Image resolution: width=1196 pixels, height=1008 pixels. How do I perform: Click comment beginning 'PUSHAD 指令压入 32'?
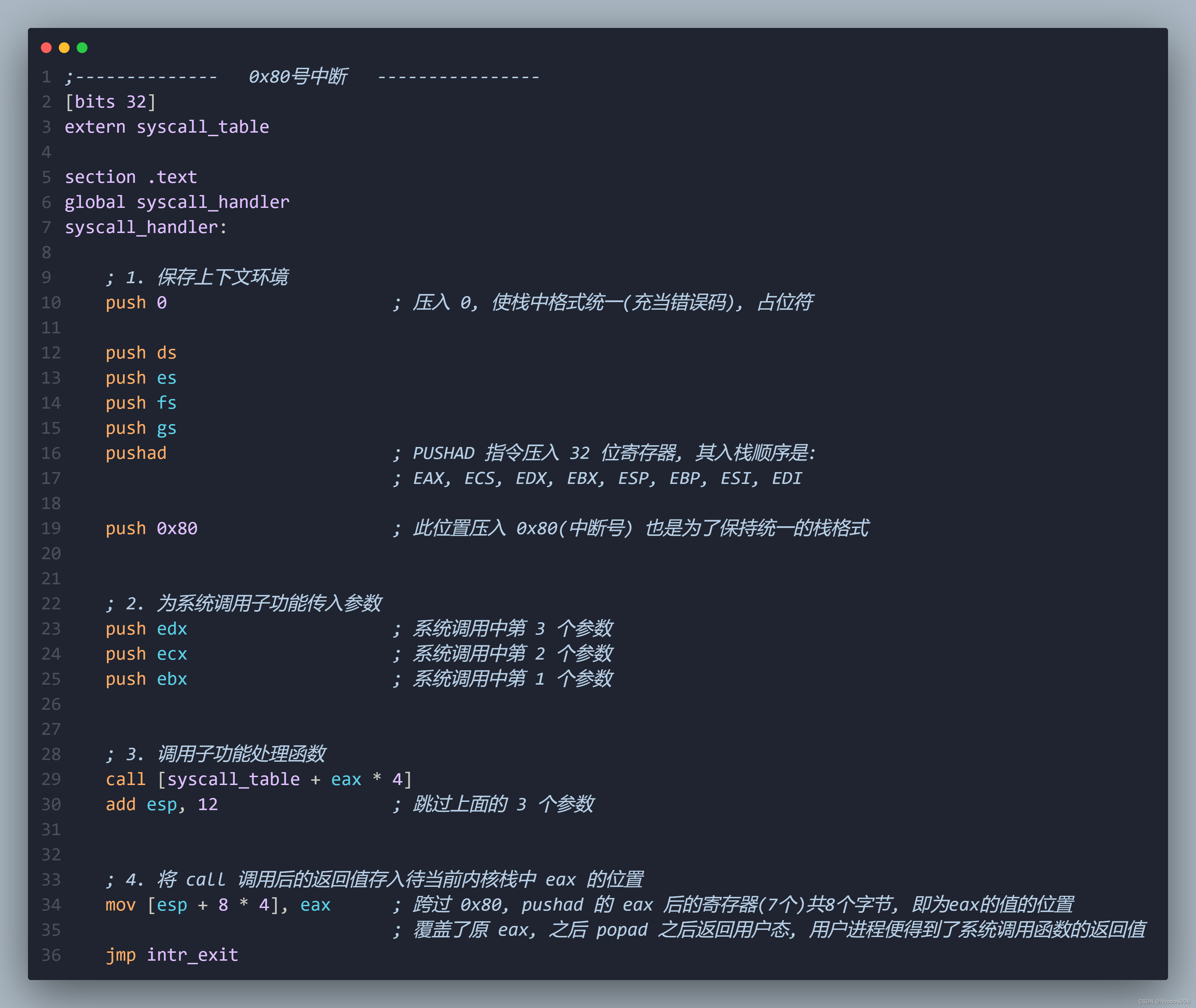click(604, 453)
